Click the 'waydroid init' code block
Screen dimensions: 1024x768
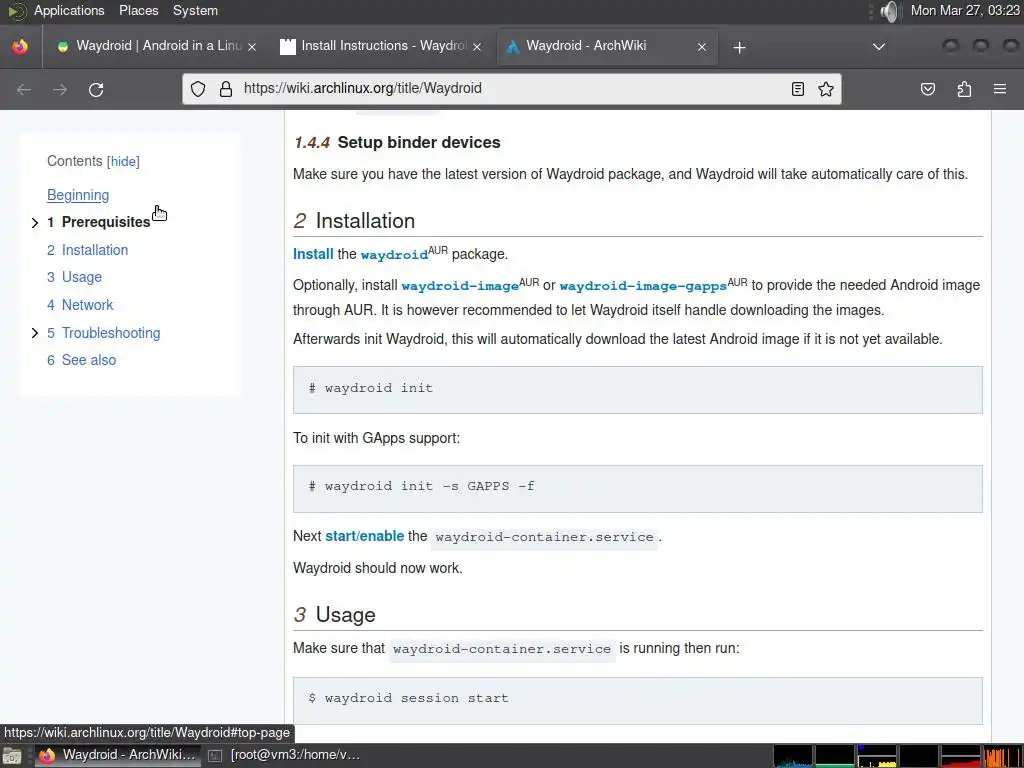(x=637, y=390)
